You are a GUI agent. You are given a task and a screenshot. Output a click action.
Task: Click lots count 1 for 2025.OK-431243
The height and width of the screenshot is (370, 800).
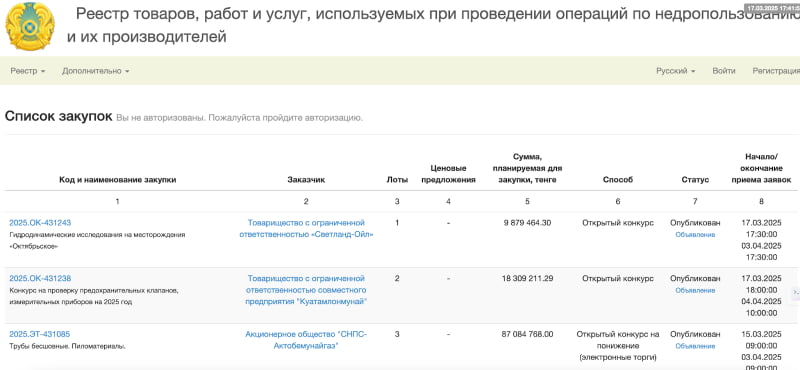click(x=397, y=223)
